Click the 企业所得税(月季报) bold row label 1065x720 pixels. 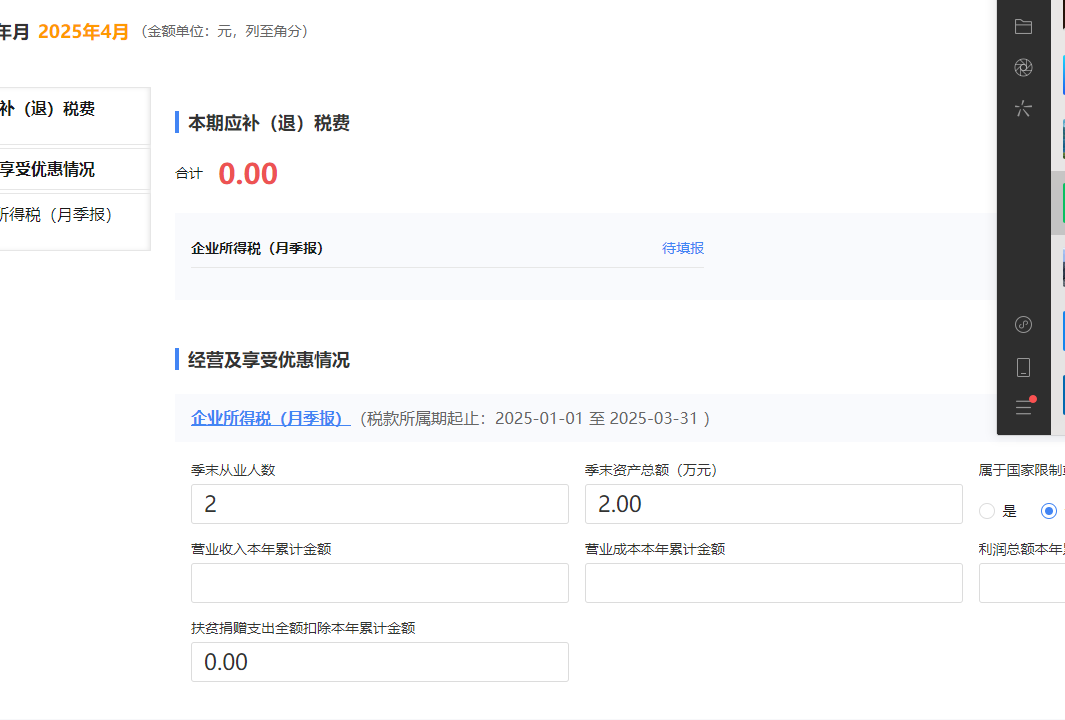tap(257, 248)
